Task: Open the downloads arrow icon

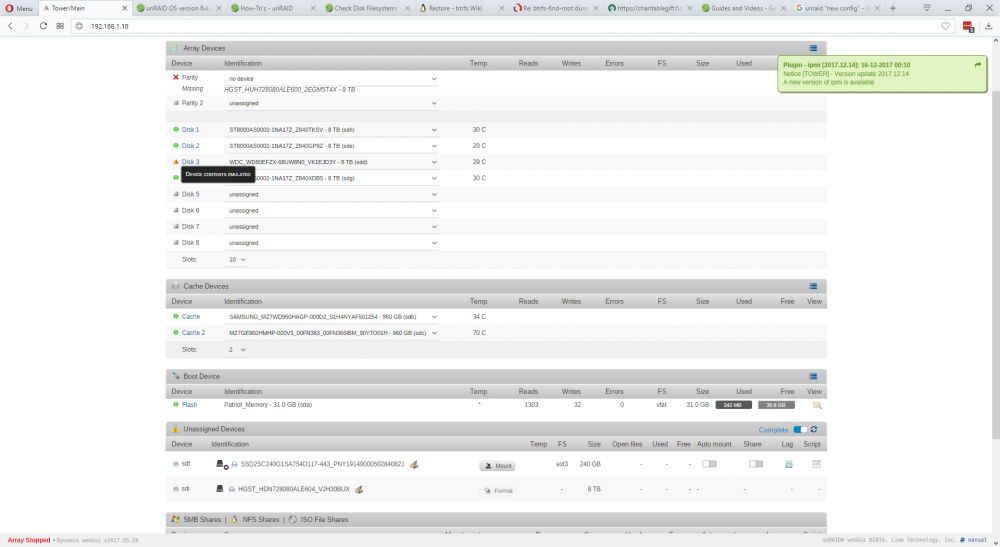Action: click(989, 26)
